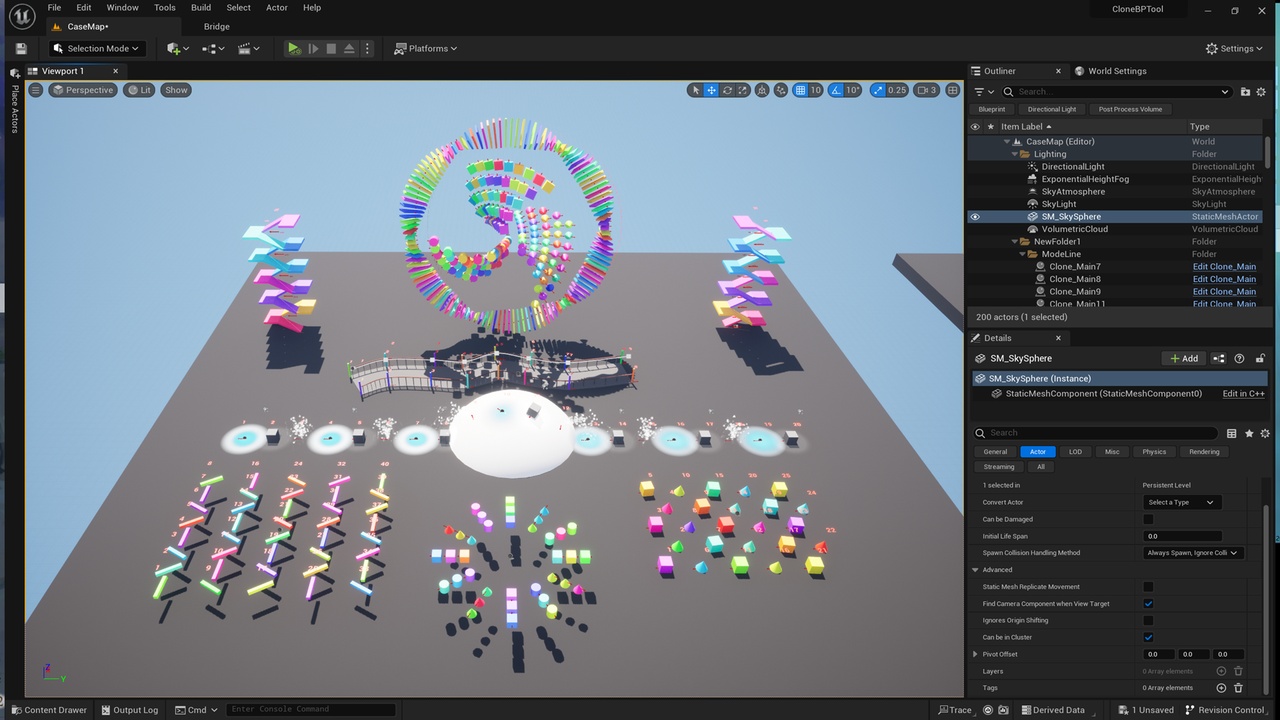Open the Outliner settings gear
Image resolution: width=1280 pixels, height=720 pixels.
[1262, 92]
